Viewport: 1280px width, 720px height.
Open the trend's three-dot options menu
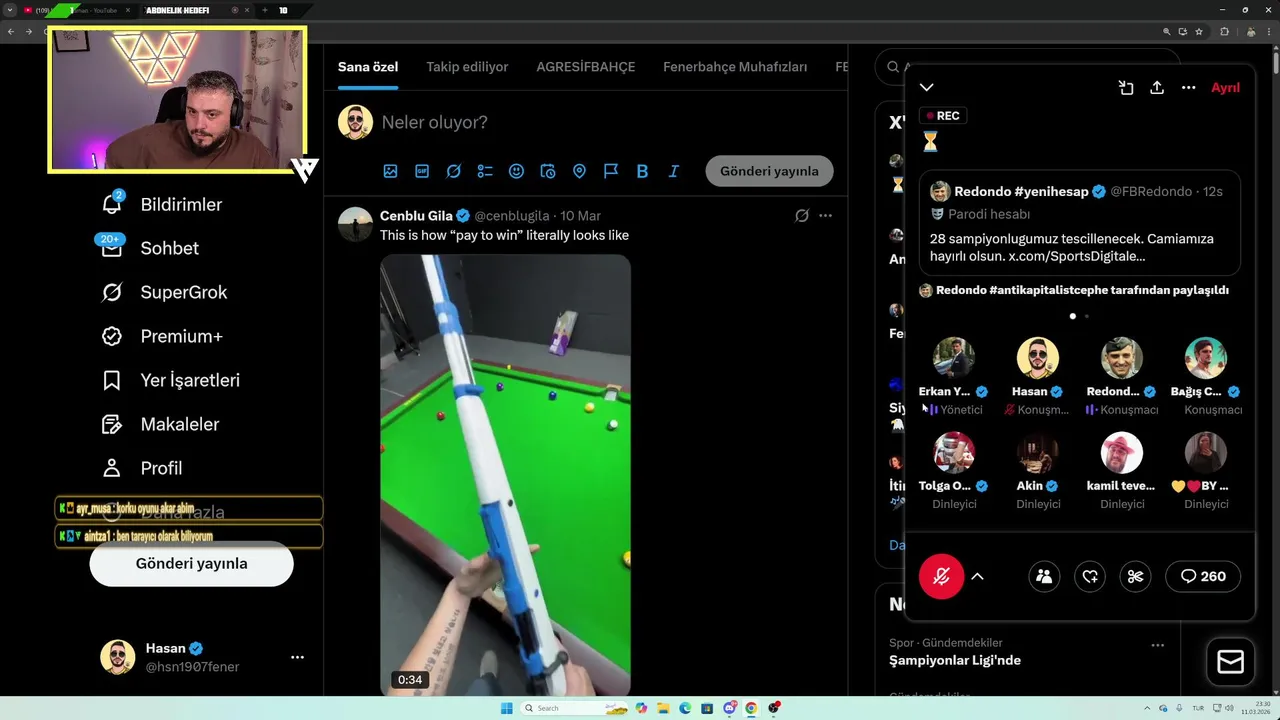tap(1157, 645)
